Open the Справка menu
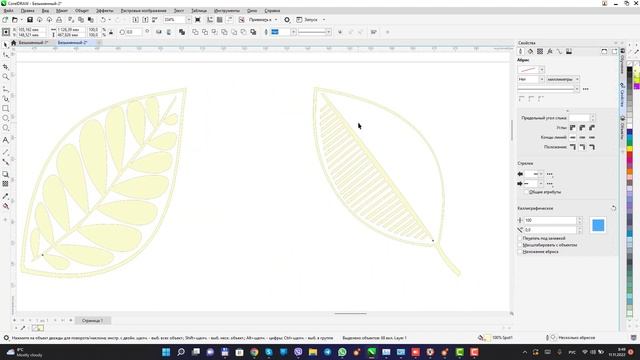Screen dimensions: 640x360 click(272, 11)
